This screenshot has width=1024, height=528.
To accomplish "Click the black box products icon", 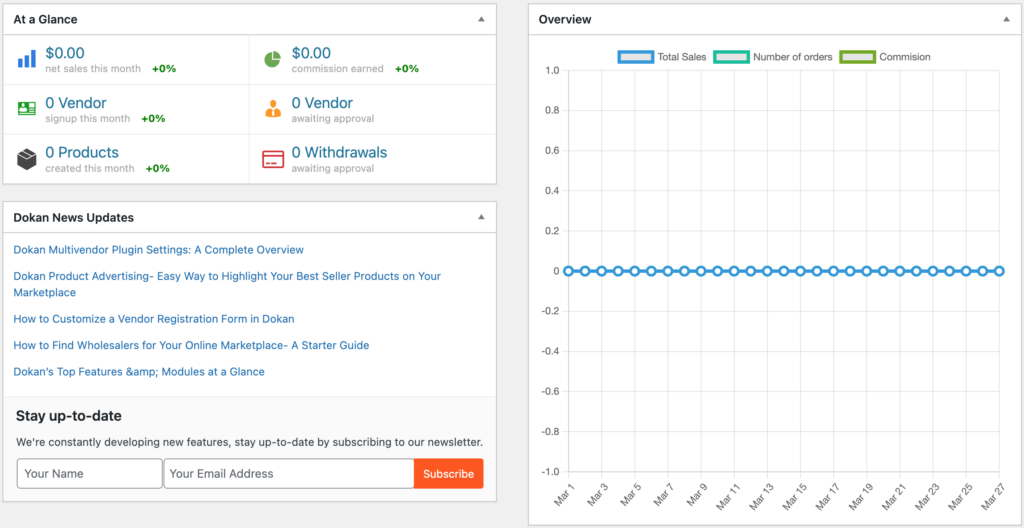I will (x=27, y=159).
